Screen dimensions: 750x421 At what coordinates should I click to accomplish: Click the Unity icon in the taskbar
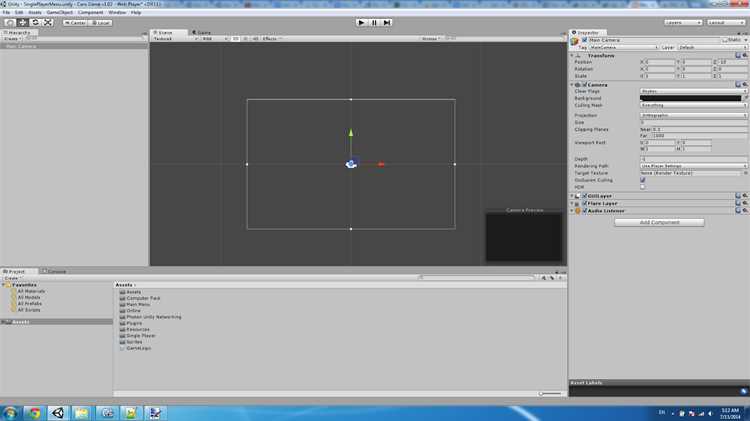58,412
